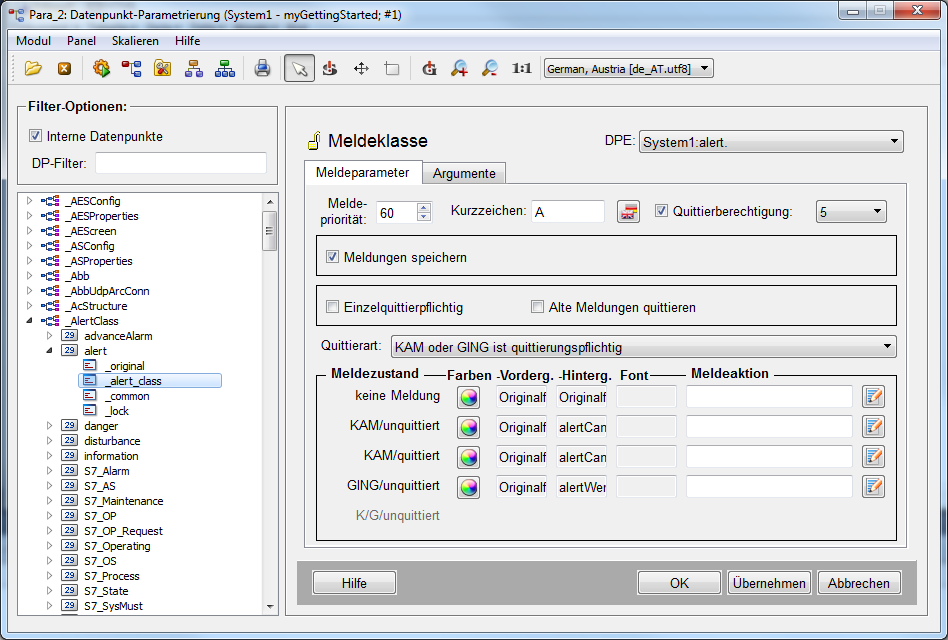Expand the _AESConfig tree node
Viewport: 948px width, 640px height.
click(29, 201)
